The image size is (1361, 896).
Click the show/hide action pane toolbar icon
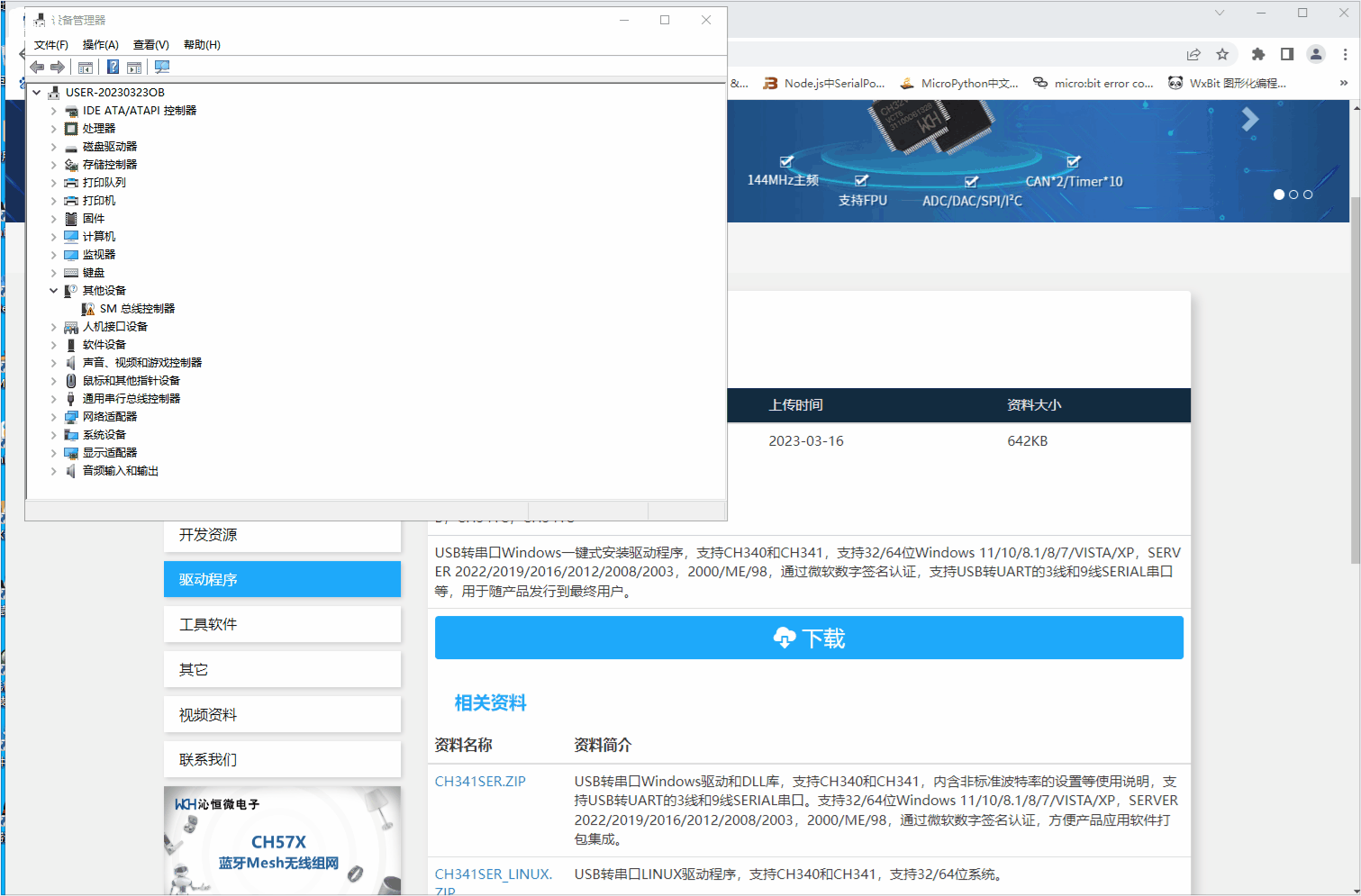tap(134, 68)
